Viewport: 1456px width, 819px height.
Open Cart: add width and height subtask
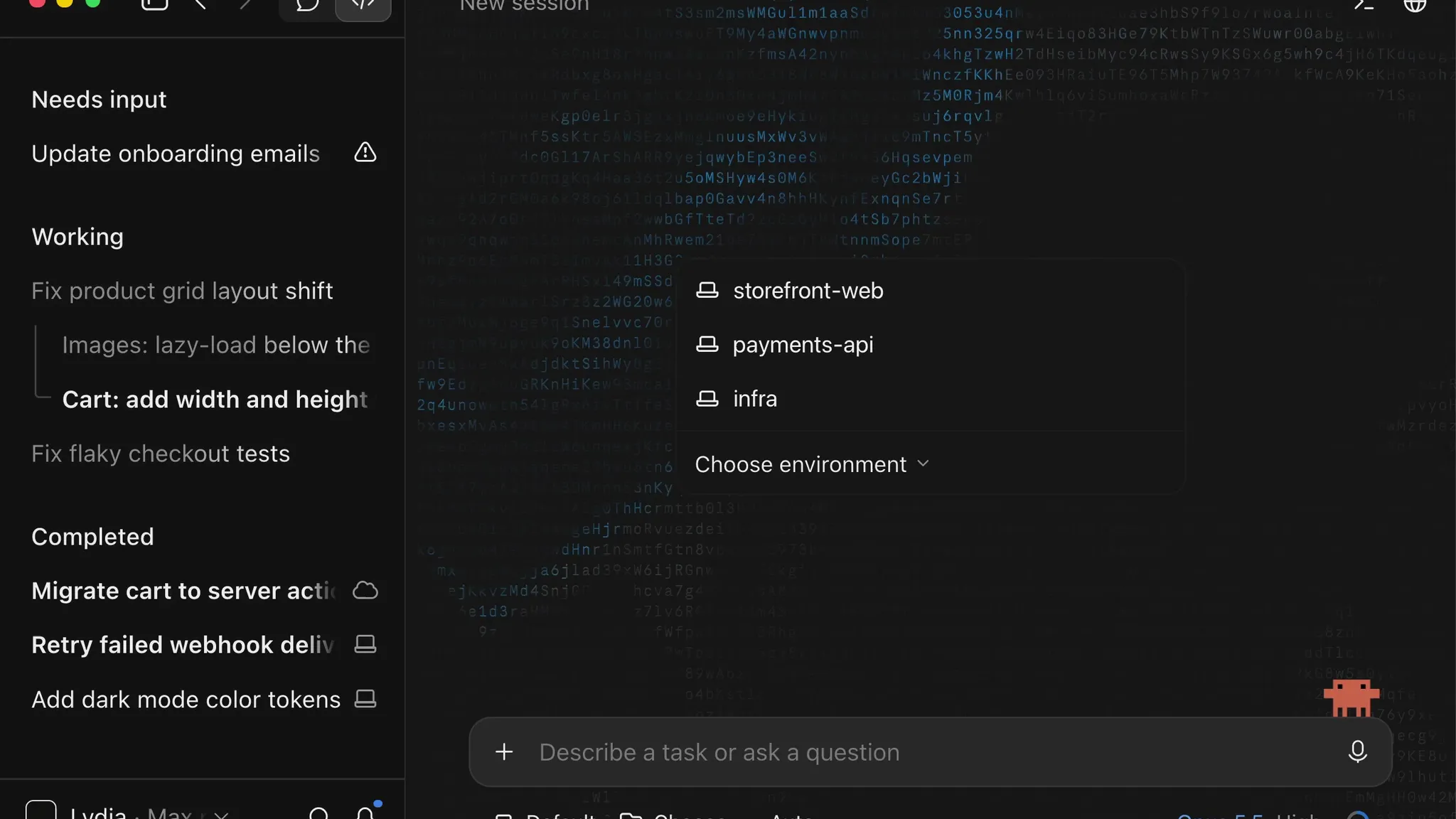215,400
